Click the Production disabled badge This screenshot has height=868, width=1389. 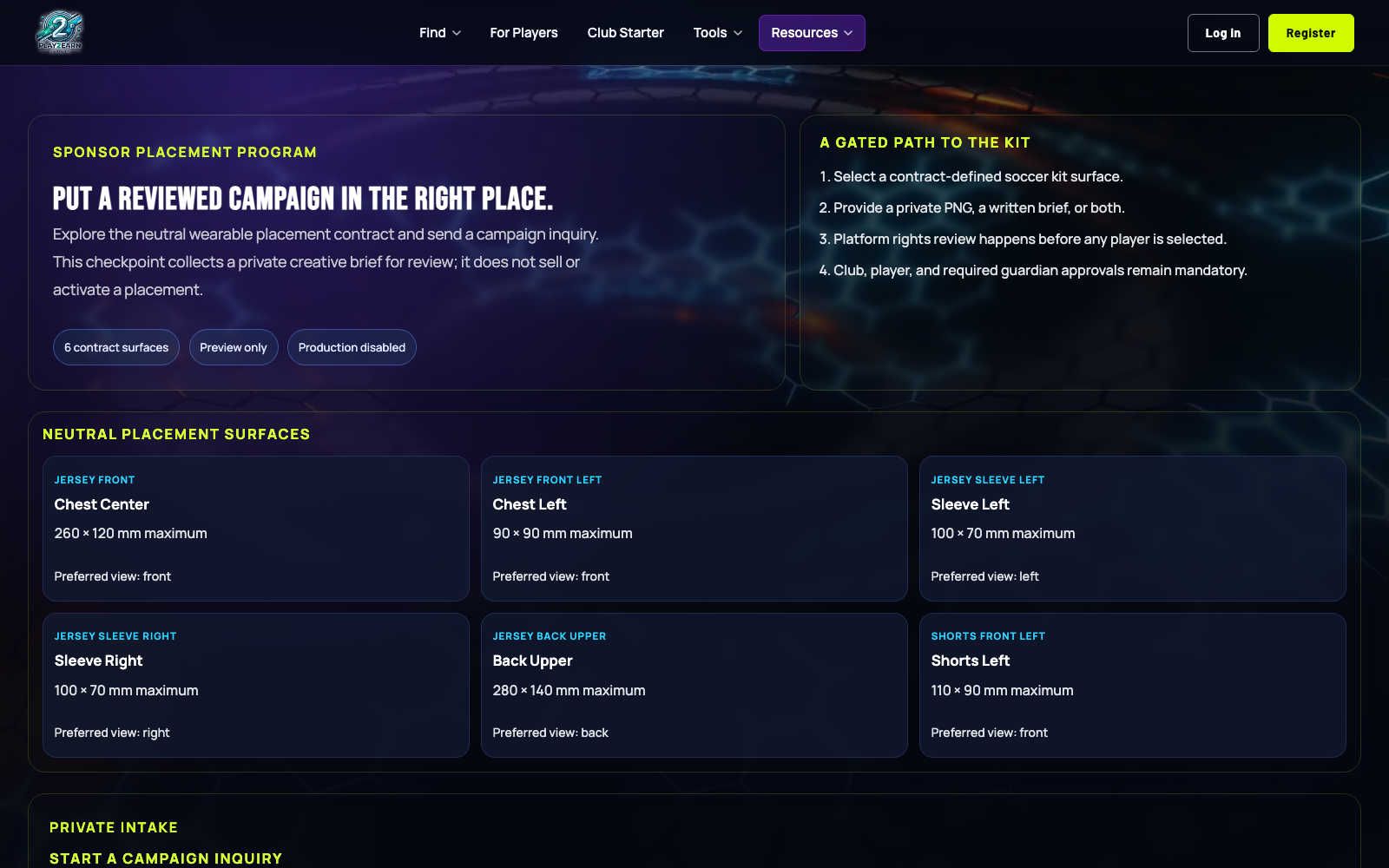[x=352, y=347]
